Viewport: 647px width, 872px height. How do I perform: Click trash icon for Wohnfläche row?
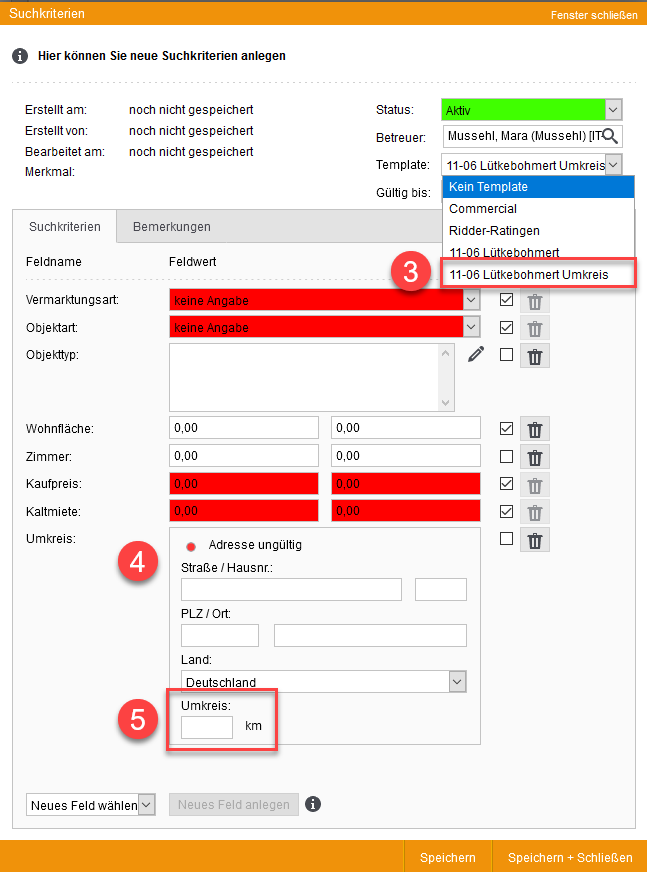tap(535, 429)
